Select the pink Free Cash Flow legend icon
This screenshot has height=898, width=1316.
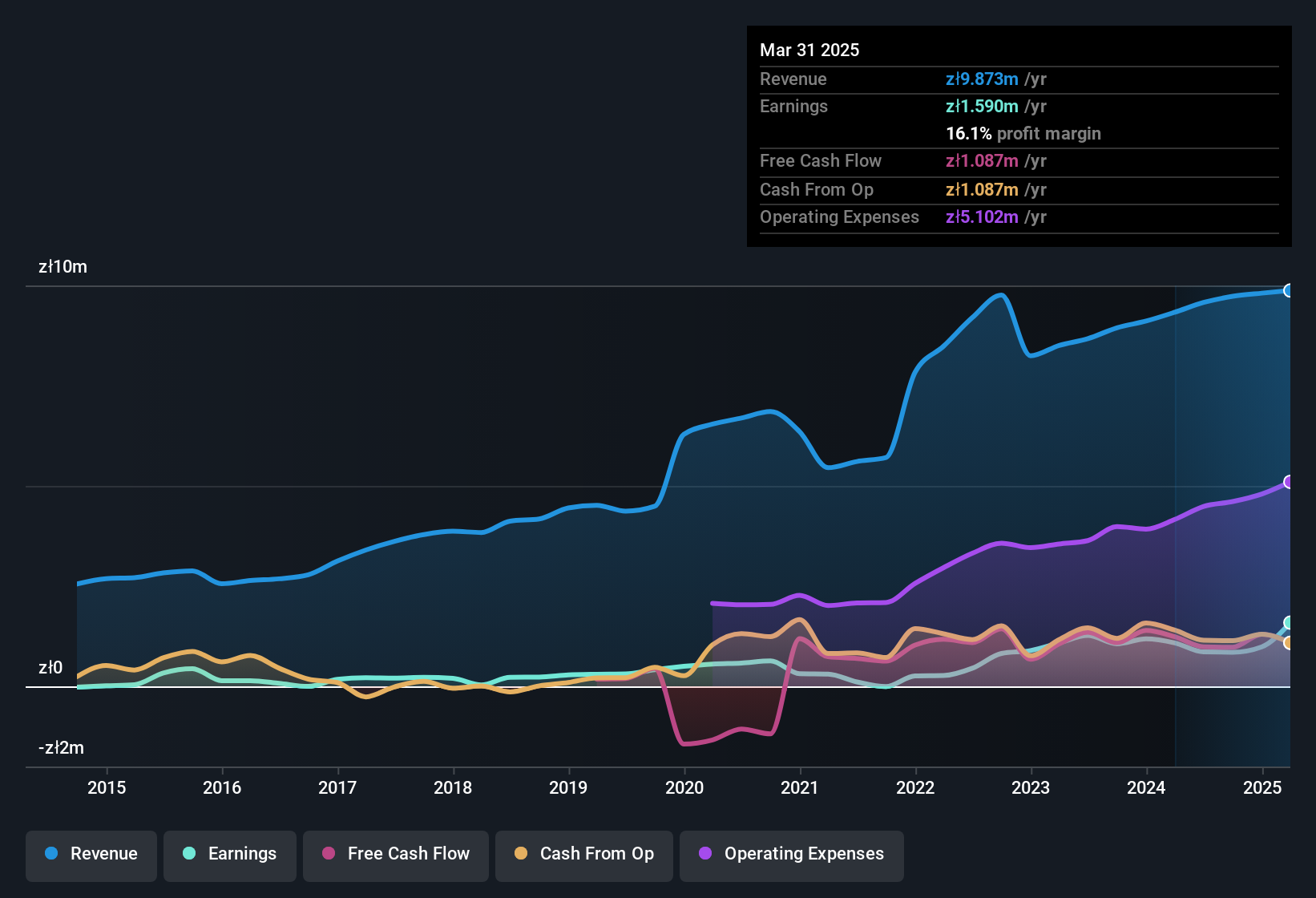pyautogui.click(x=329, y=854)
